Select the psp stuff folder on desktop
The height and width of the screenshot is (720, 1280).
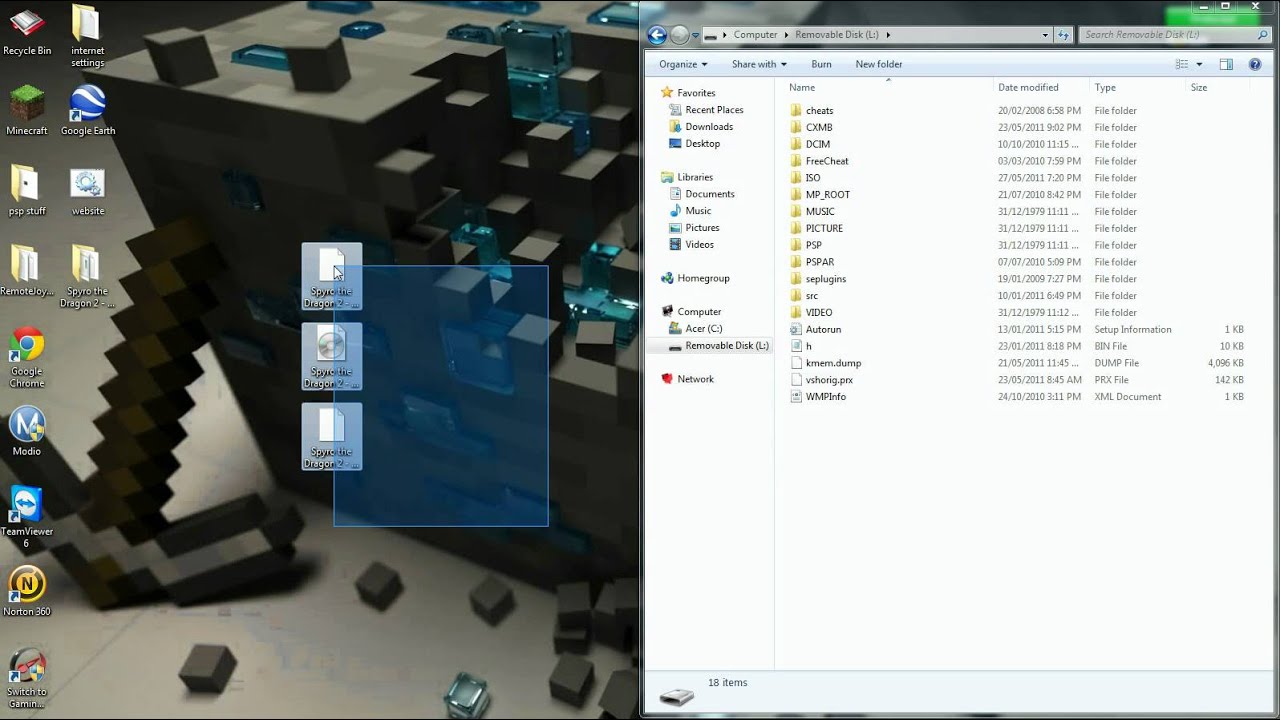click(27, 190)
